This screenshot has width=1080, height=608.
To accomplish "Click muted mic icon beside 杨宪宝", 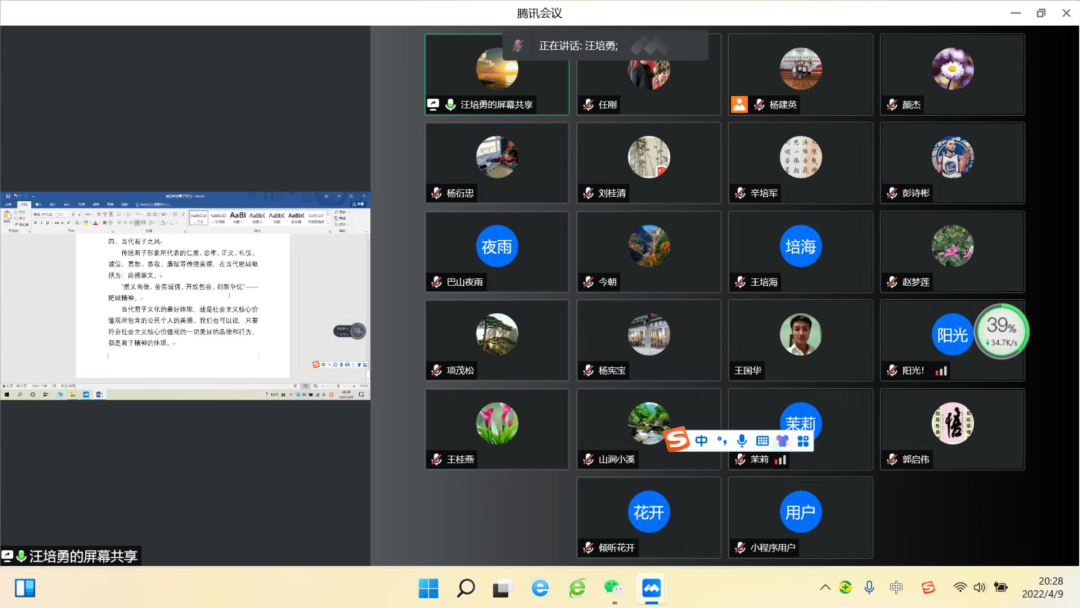I will coord(588,370).
